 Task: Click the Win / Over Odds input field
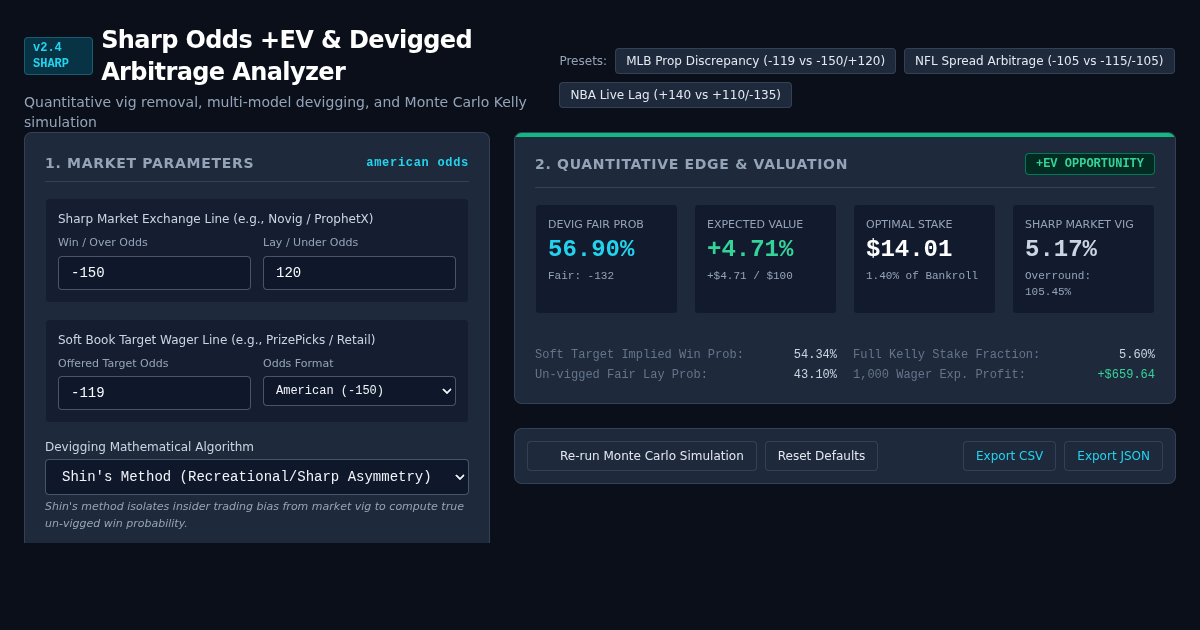click(x=154, y=273)
